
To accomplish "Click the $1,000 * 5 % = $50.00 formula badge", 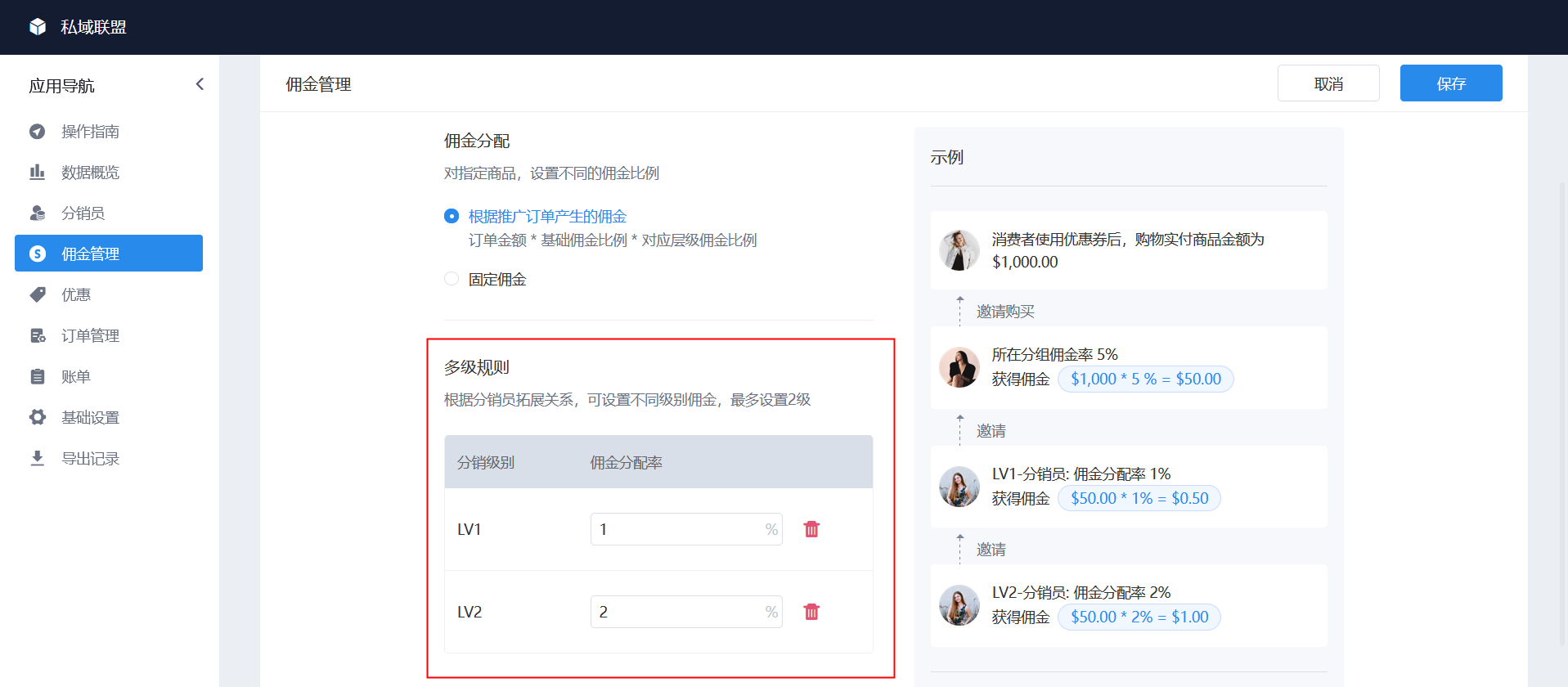I will point(1146,379).
